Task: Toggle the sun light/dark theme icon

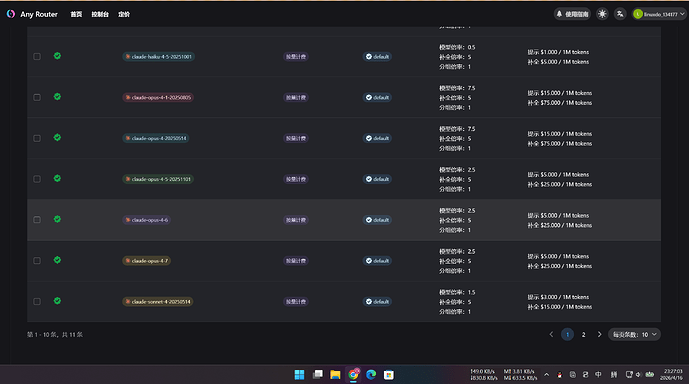Action: 602,14
